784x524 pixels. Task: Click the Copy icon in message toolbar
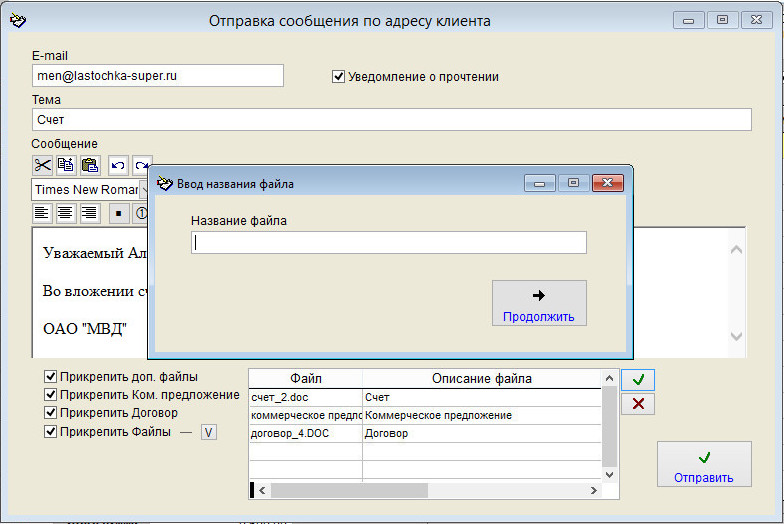point(66,165)
